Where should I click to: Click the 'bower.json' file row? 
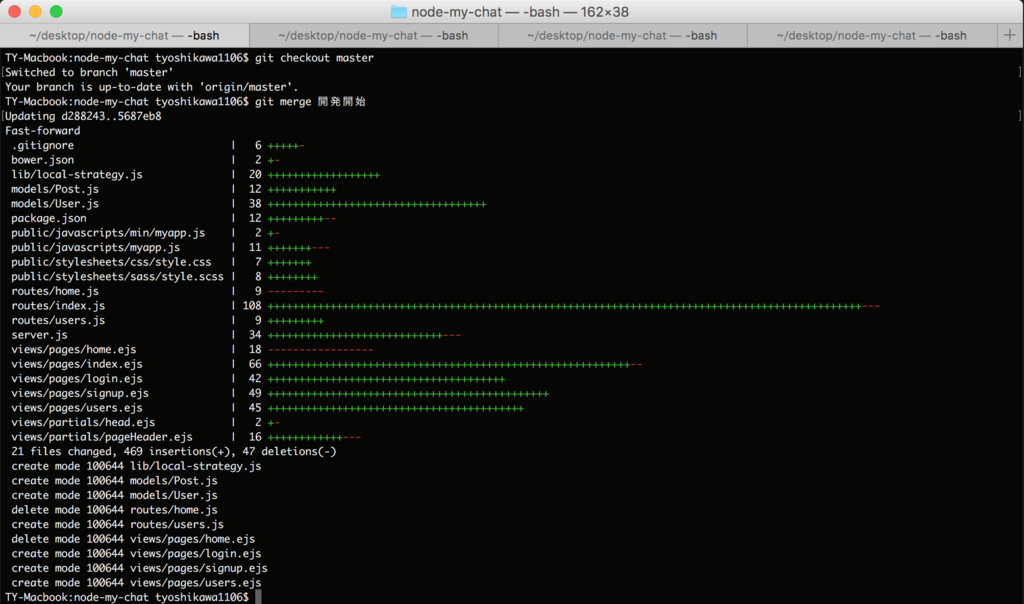[x=145, y=160]
